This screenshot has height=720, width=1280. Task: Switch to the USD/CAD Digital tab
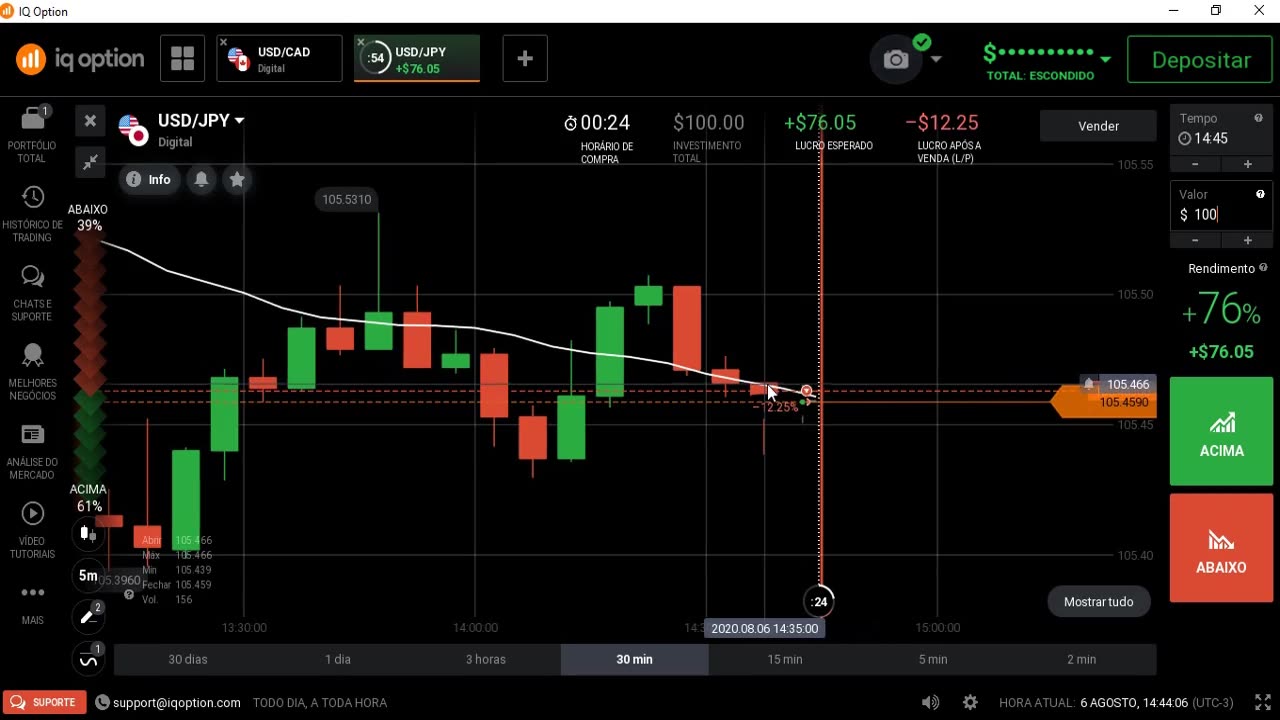280,59
